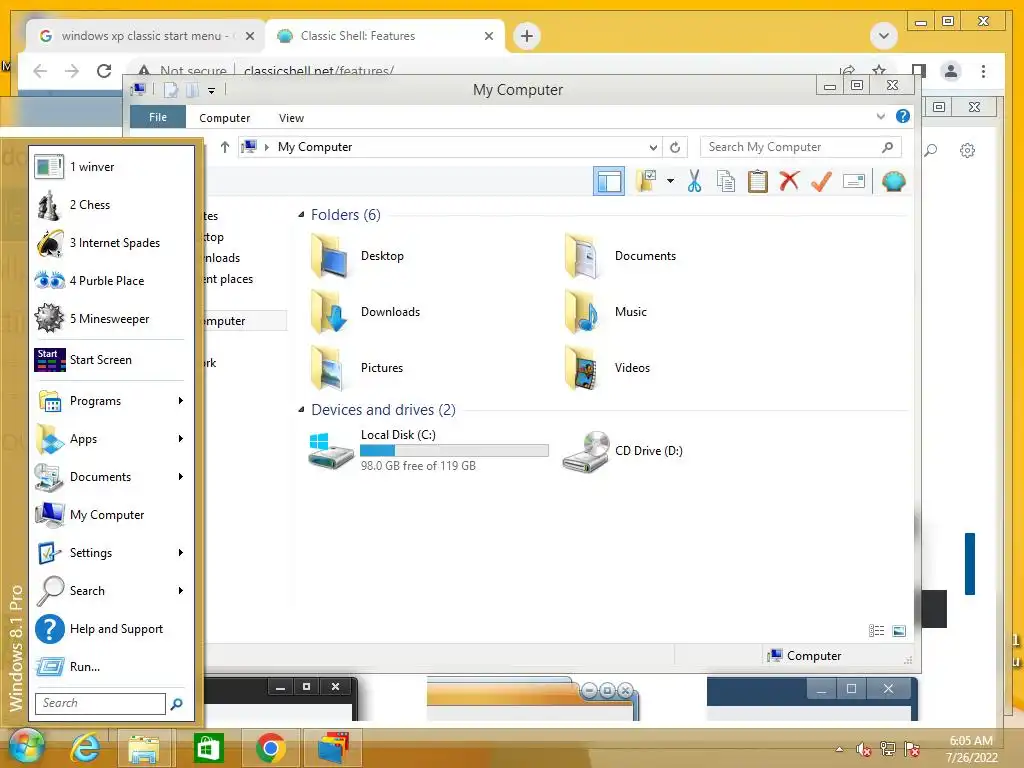Click Local Disk C: usage bar
The image size is (1024, 768).
455,451
